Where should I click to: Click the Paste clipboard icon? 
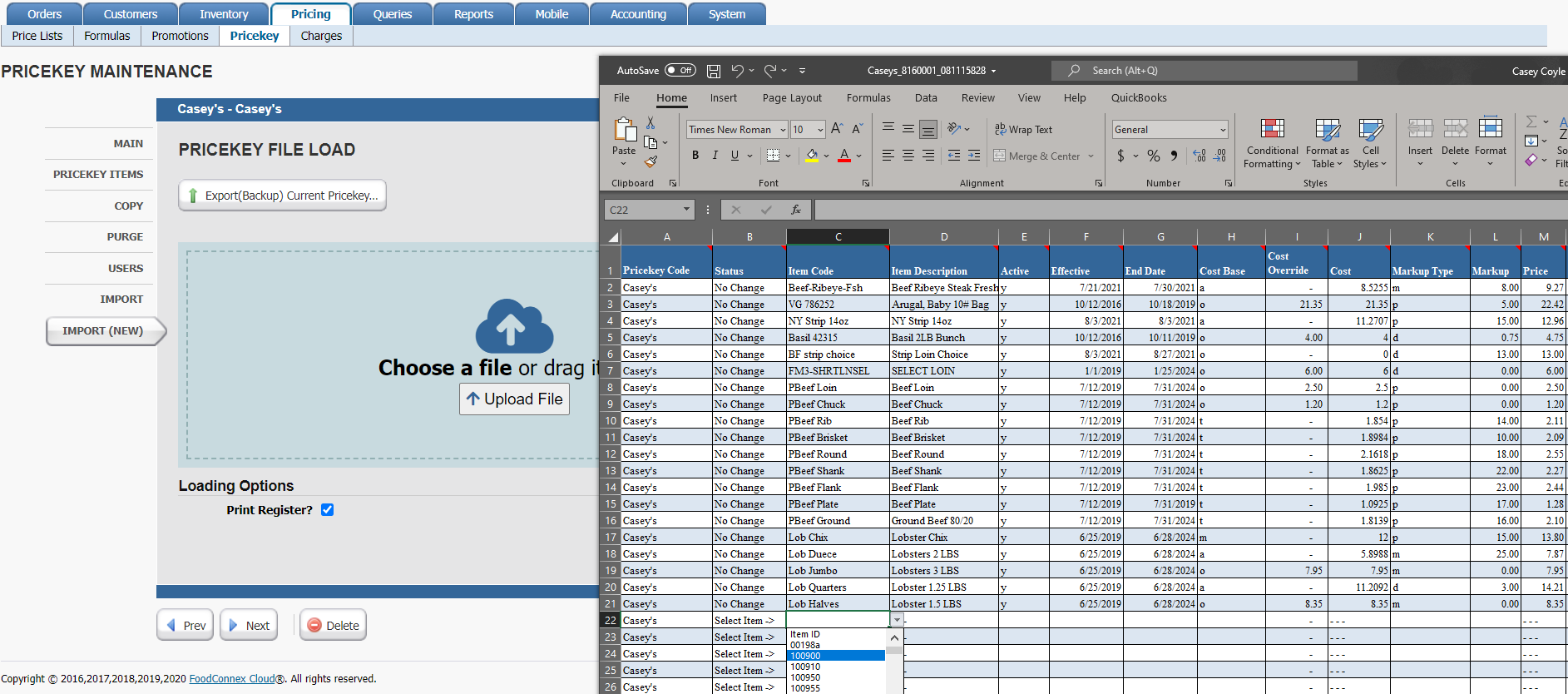point(624,130)
